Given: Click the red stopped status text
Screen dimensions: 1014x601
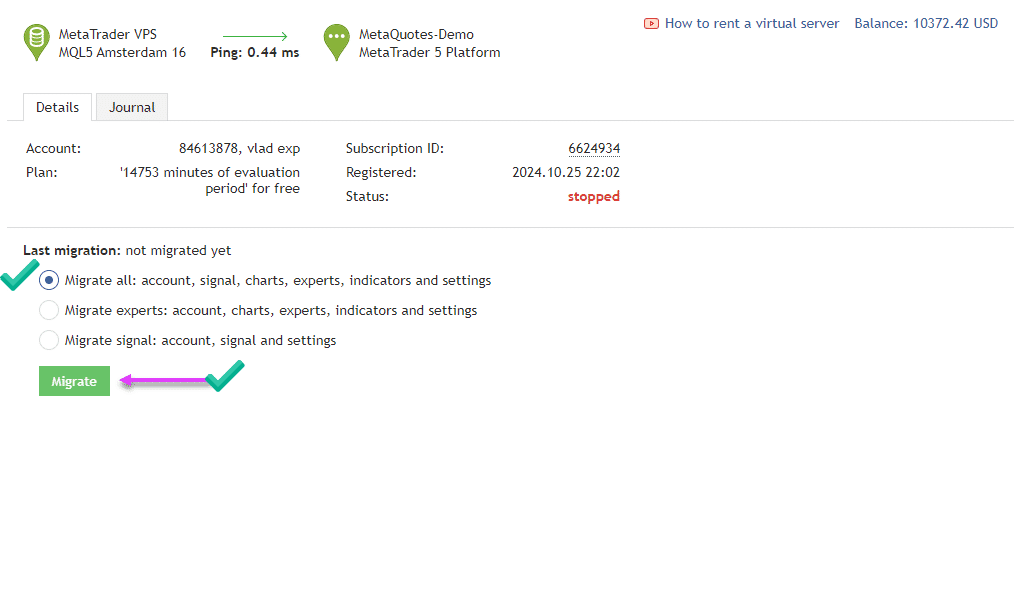Looking at the screenshot, I should click(x=594, y=196).
